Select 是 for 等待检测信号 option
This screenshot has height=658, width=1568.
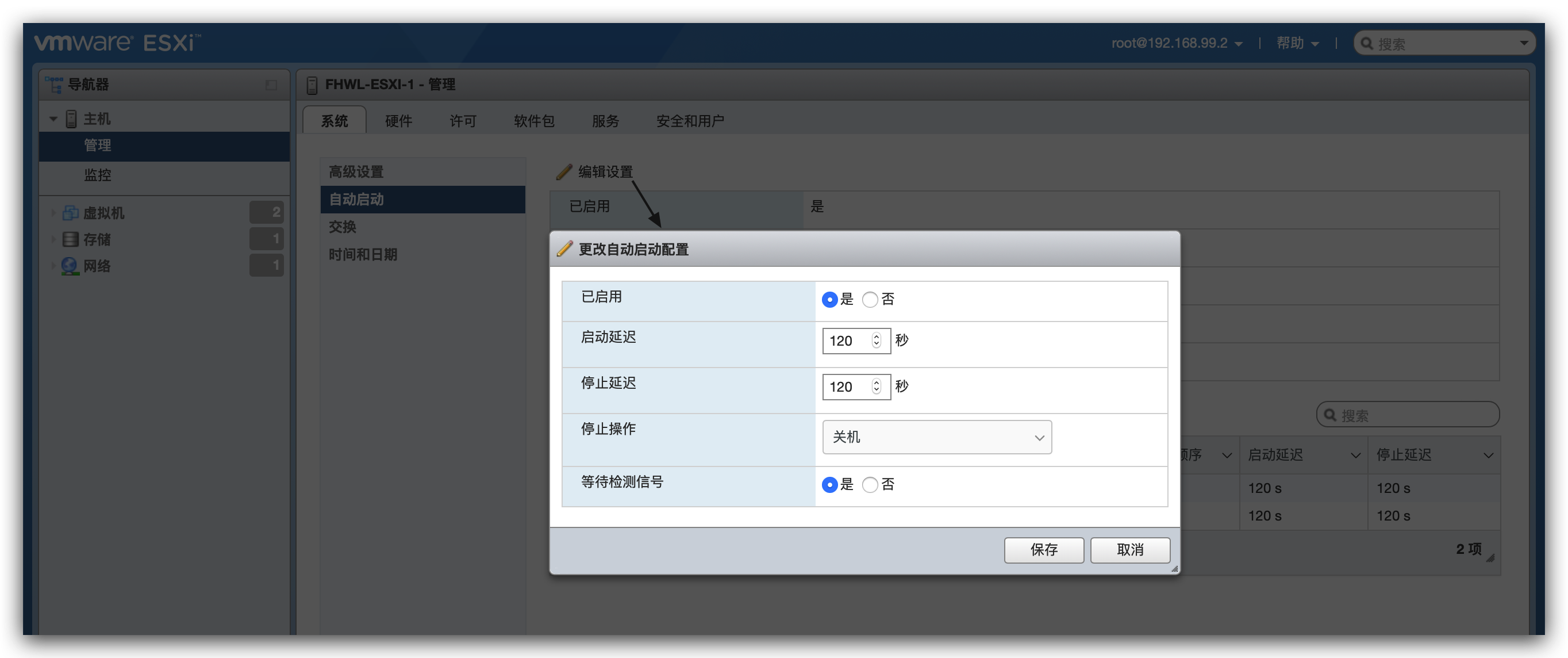(829, 484)
